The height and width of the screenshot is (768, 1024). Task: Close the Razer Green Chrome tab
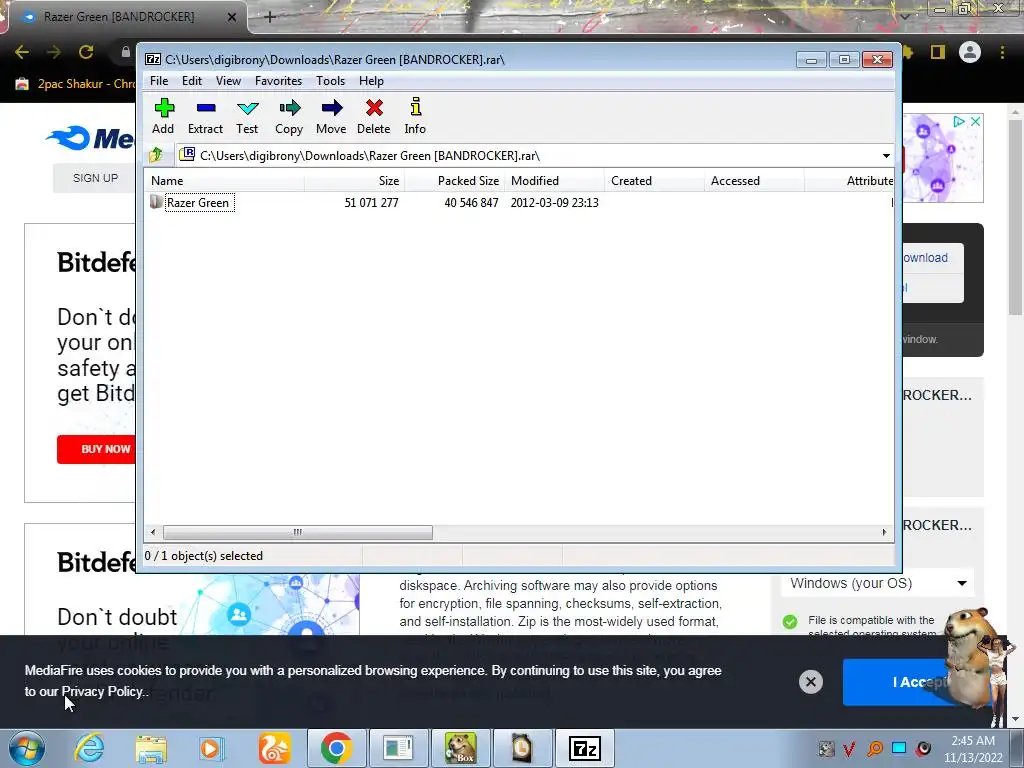click(x=232, y=17)
